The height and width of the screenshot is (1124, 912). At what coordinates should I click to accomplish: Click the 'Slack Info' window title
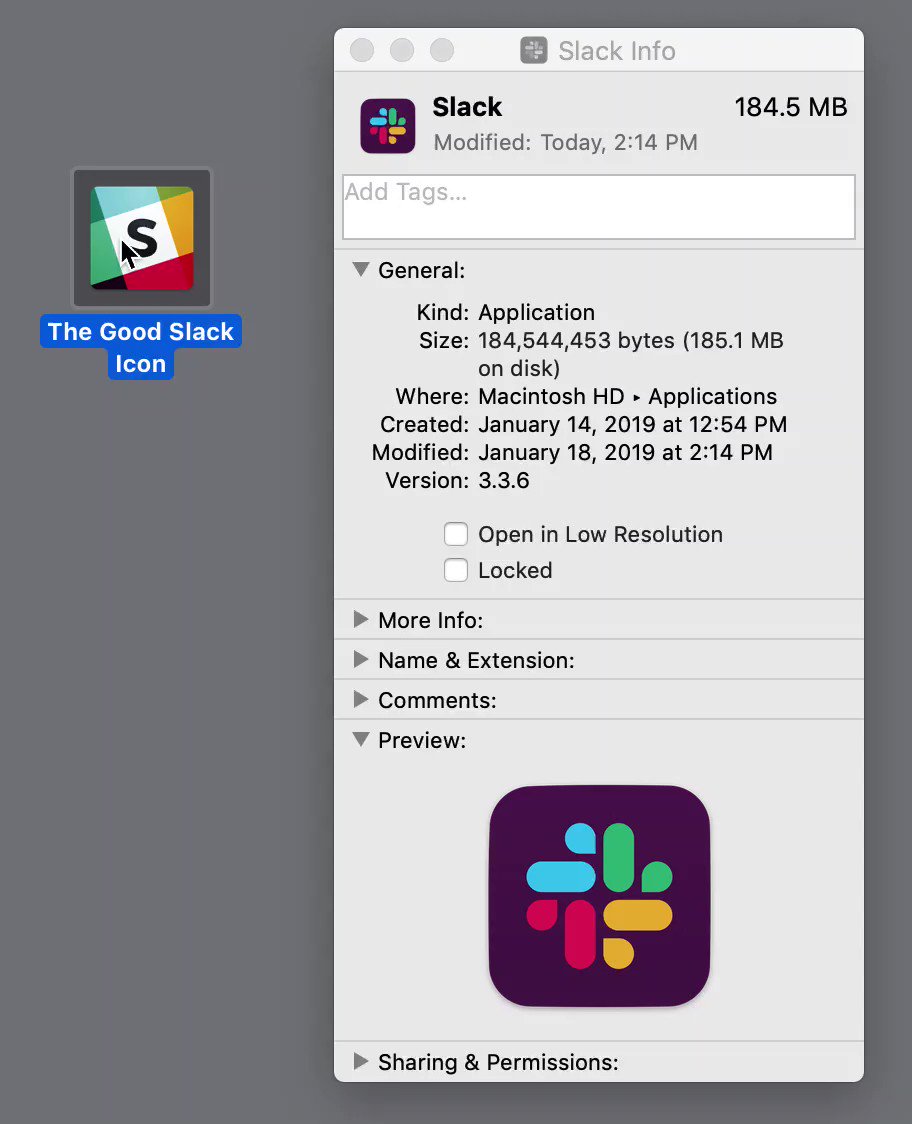(617, 51)
